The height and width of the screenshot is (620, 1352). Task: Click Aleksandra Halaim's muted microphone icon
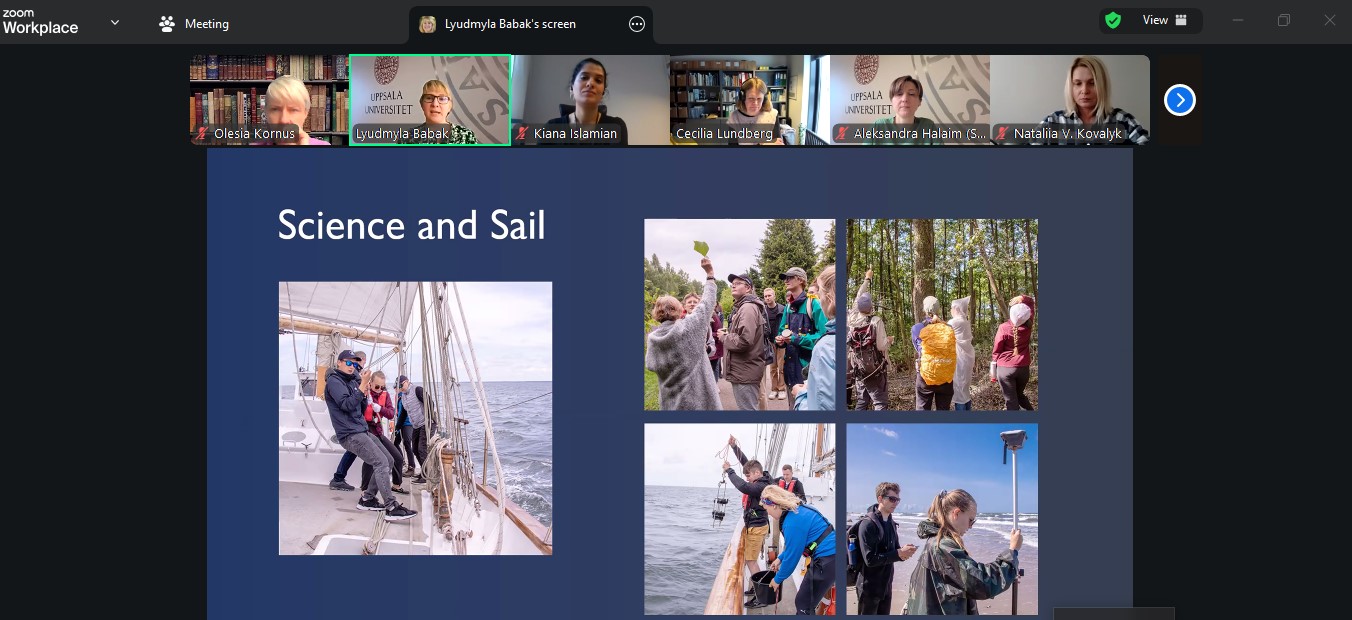tap(843, 134)
